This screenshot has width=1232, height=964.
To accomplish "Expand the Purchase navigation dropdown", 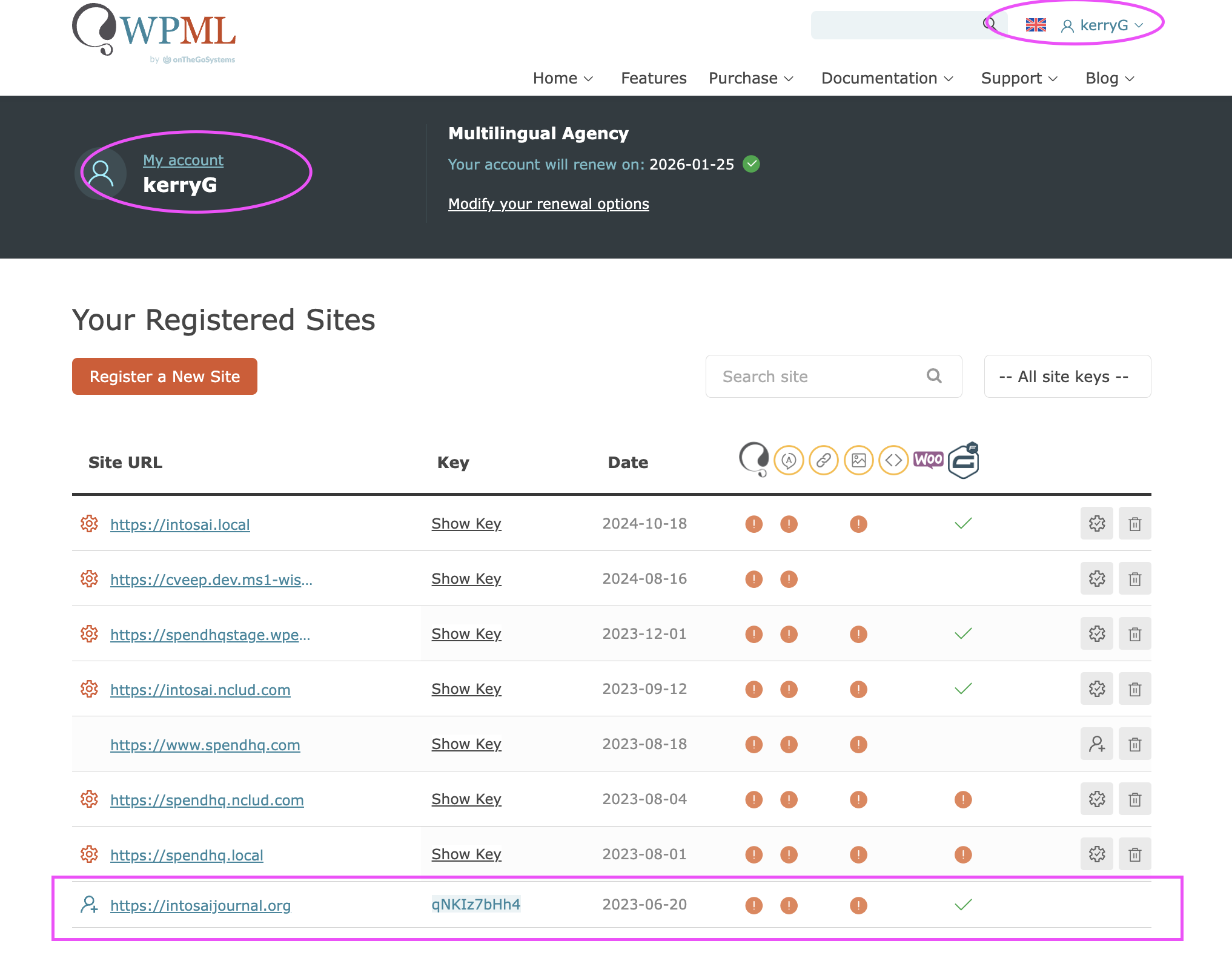I will pos(750,79).
